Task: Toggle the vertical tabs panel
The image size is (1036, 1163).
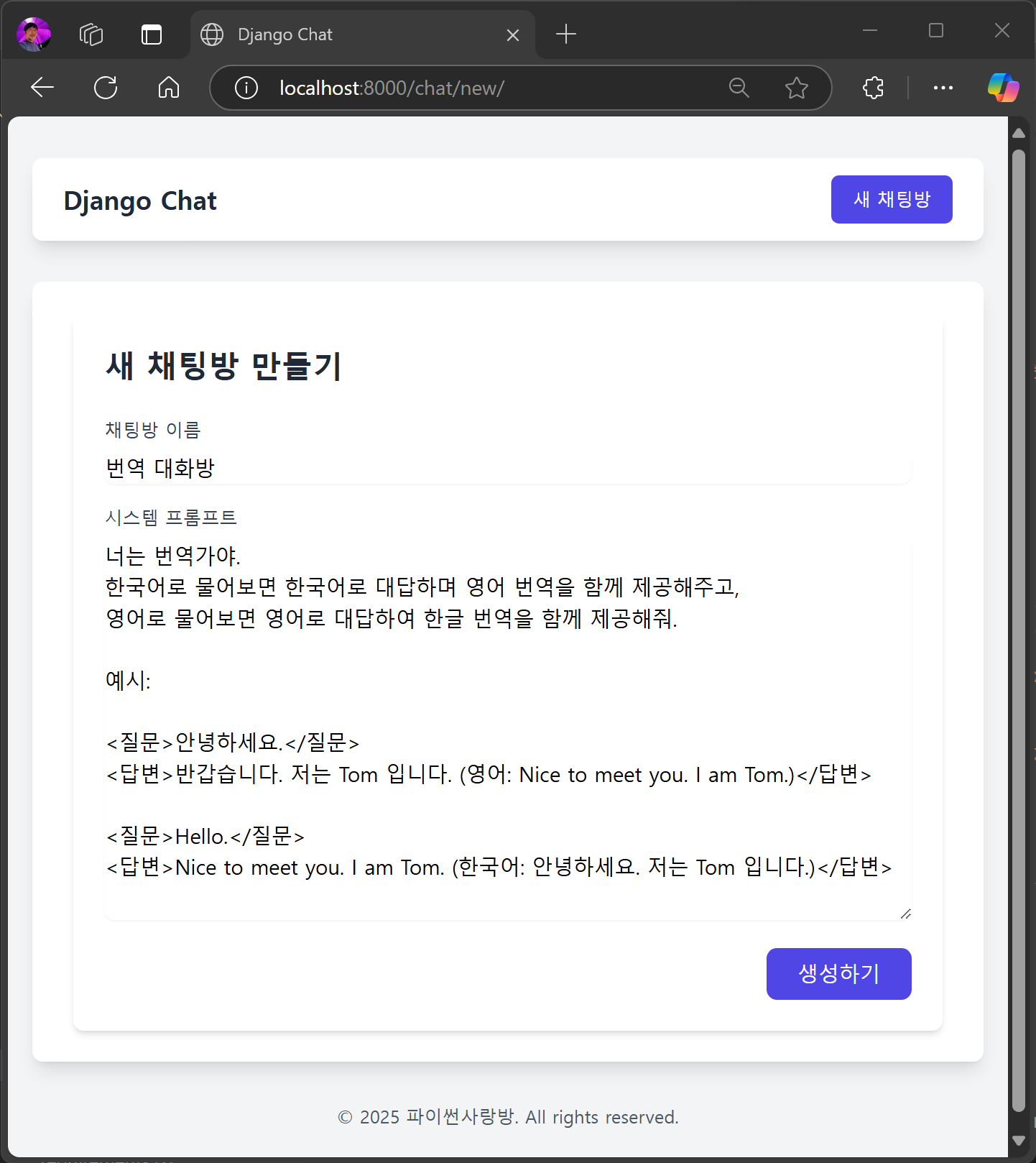Action: [152, 34]
